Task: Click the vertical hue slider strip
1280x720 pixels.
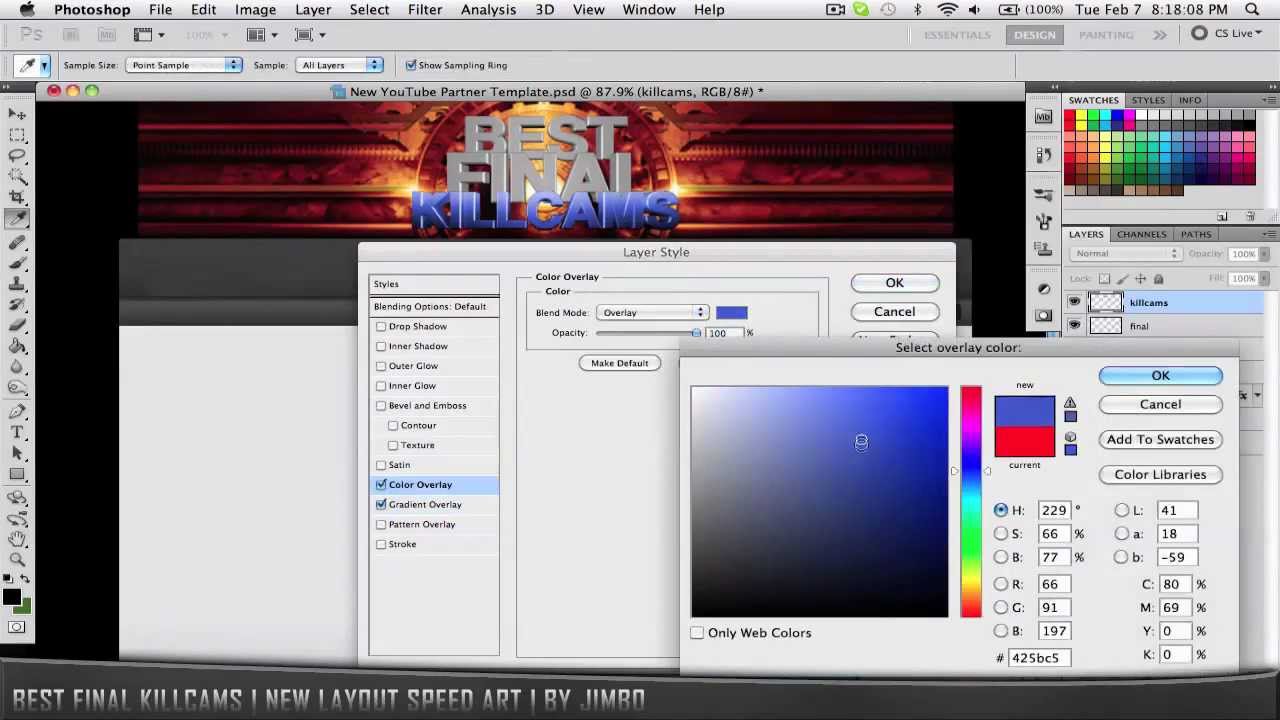Action: [971, 502]
